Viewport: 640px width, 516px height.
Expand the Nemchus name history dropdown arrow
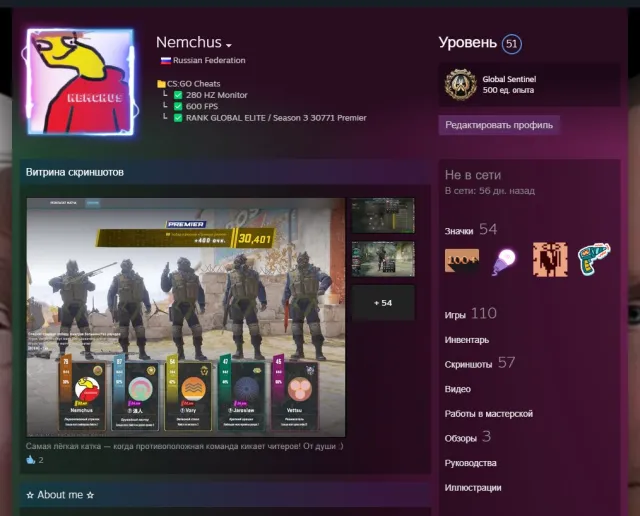[x=229, y=45]
